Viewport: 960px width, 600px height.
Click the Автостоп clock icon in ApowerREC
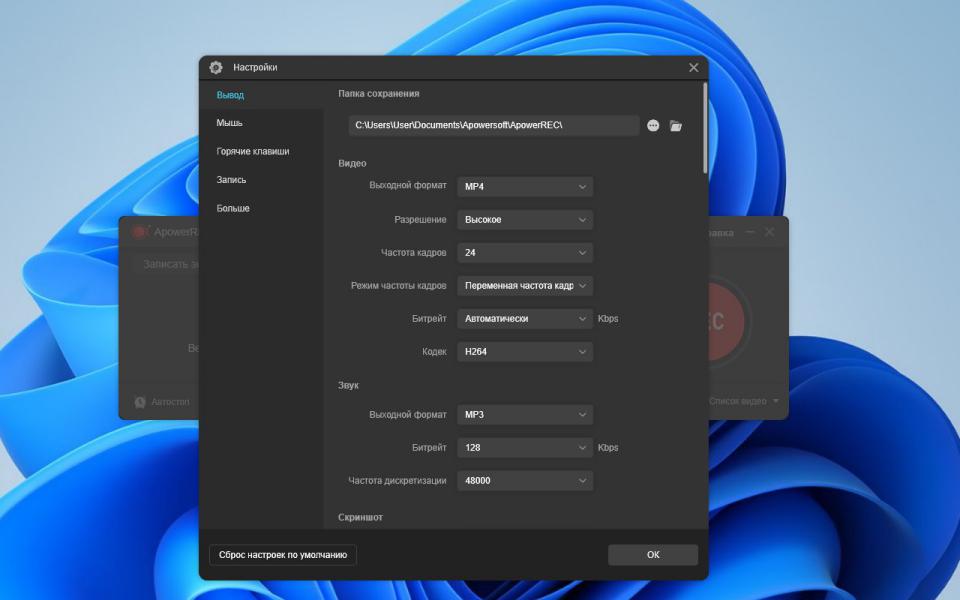(140, 402)
